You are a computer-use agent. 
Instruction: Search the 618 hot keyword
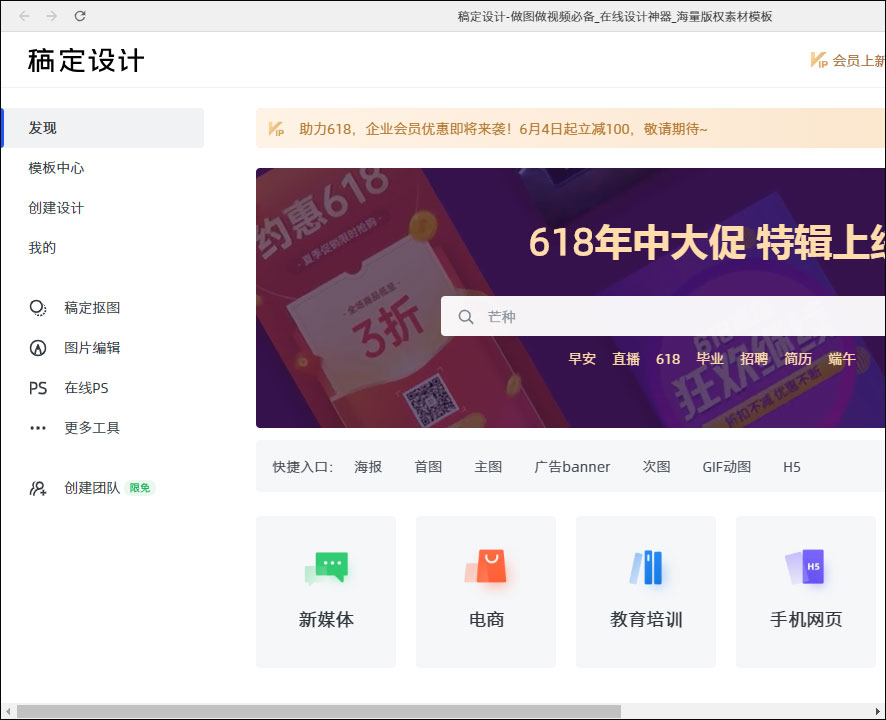pyautogui.click(x=668, y=359)
